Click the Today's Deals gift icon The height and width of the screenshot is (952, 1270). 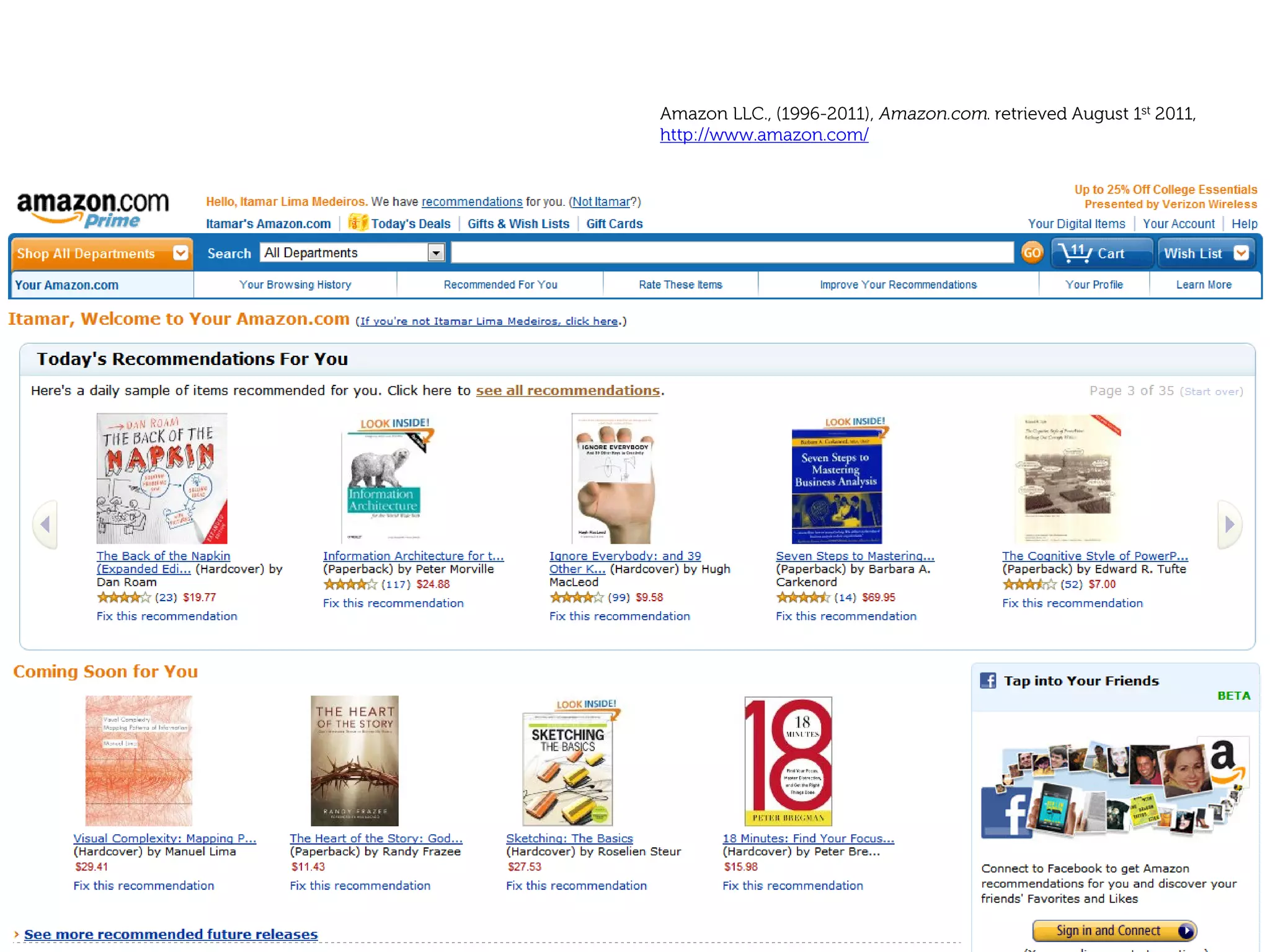(357, 223)
